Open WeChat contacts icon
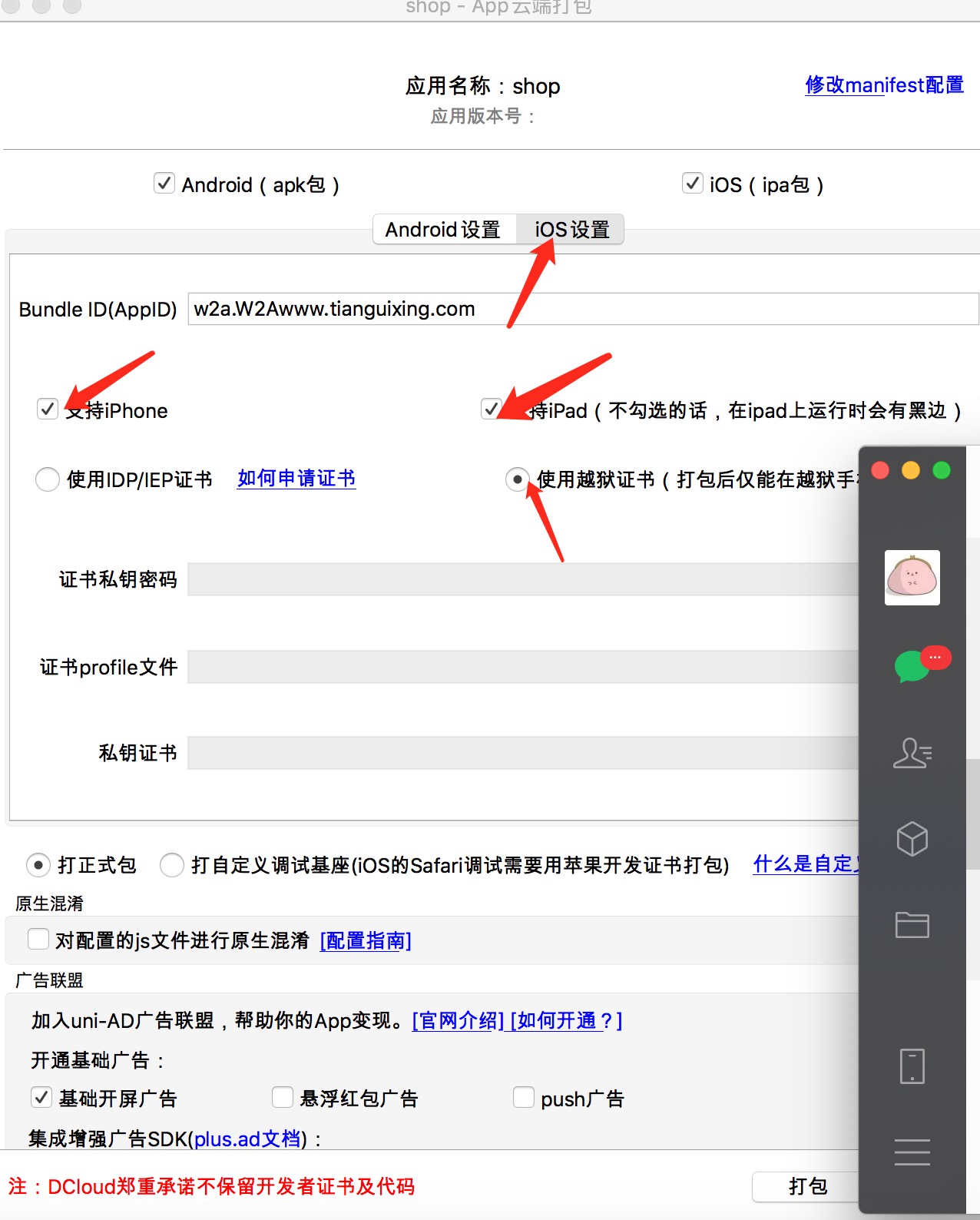The height and width of the screenshot is (1220, 980). tap(912, 753)
